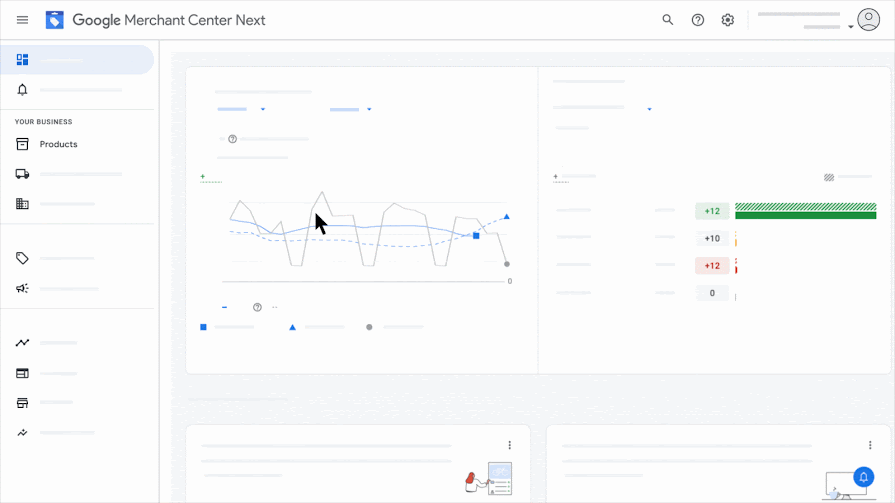
Task: Click the gray circle chart data point
Action: tap(506, 264)
